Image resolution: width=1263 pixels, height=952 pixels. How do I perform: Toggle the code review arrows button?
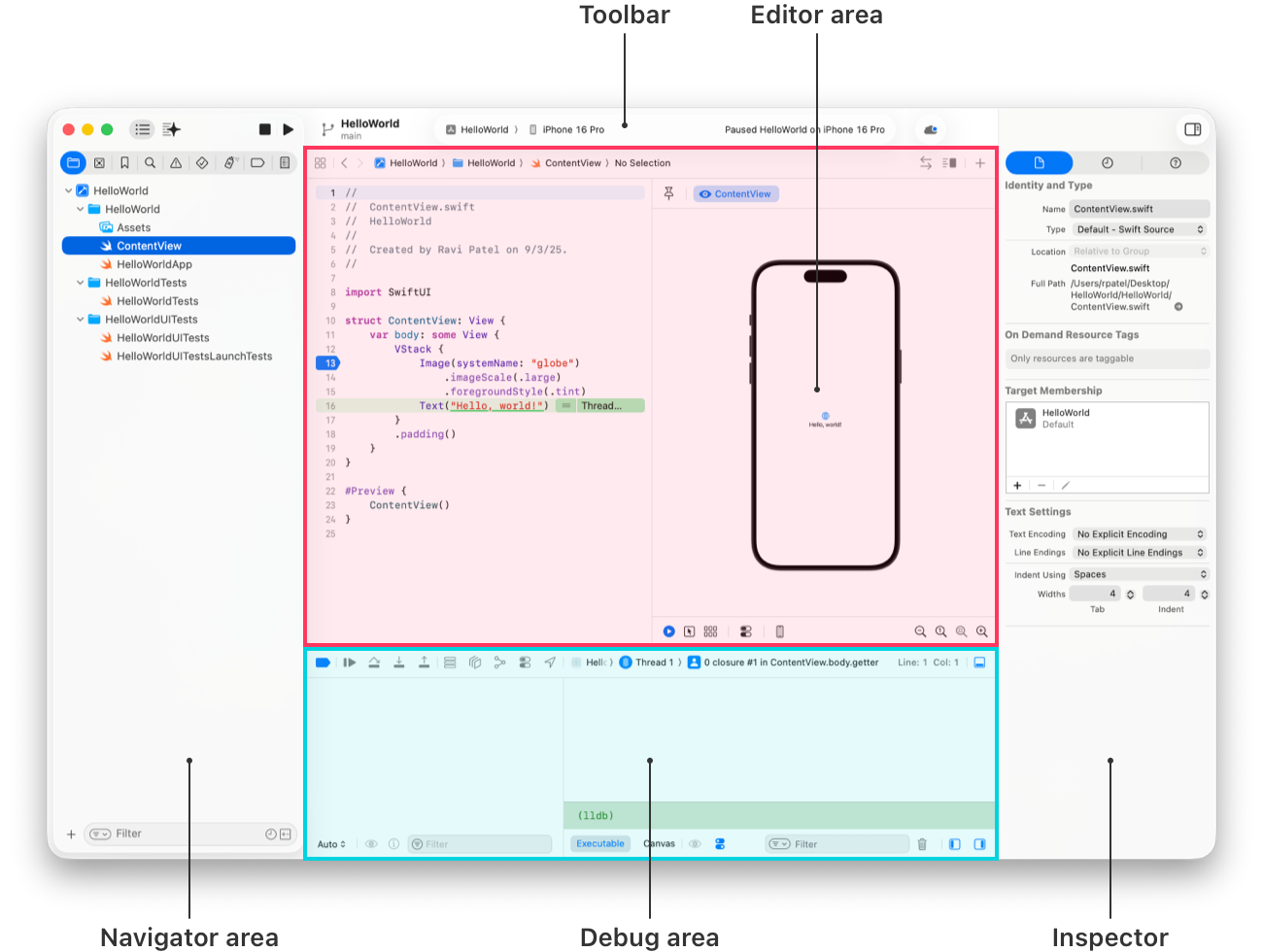(926, 163)
